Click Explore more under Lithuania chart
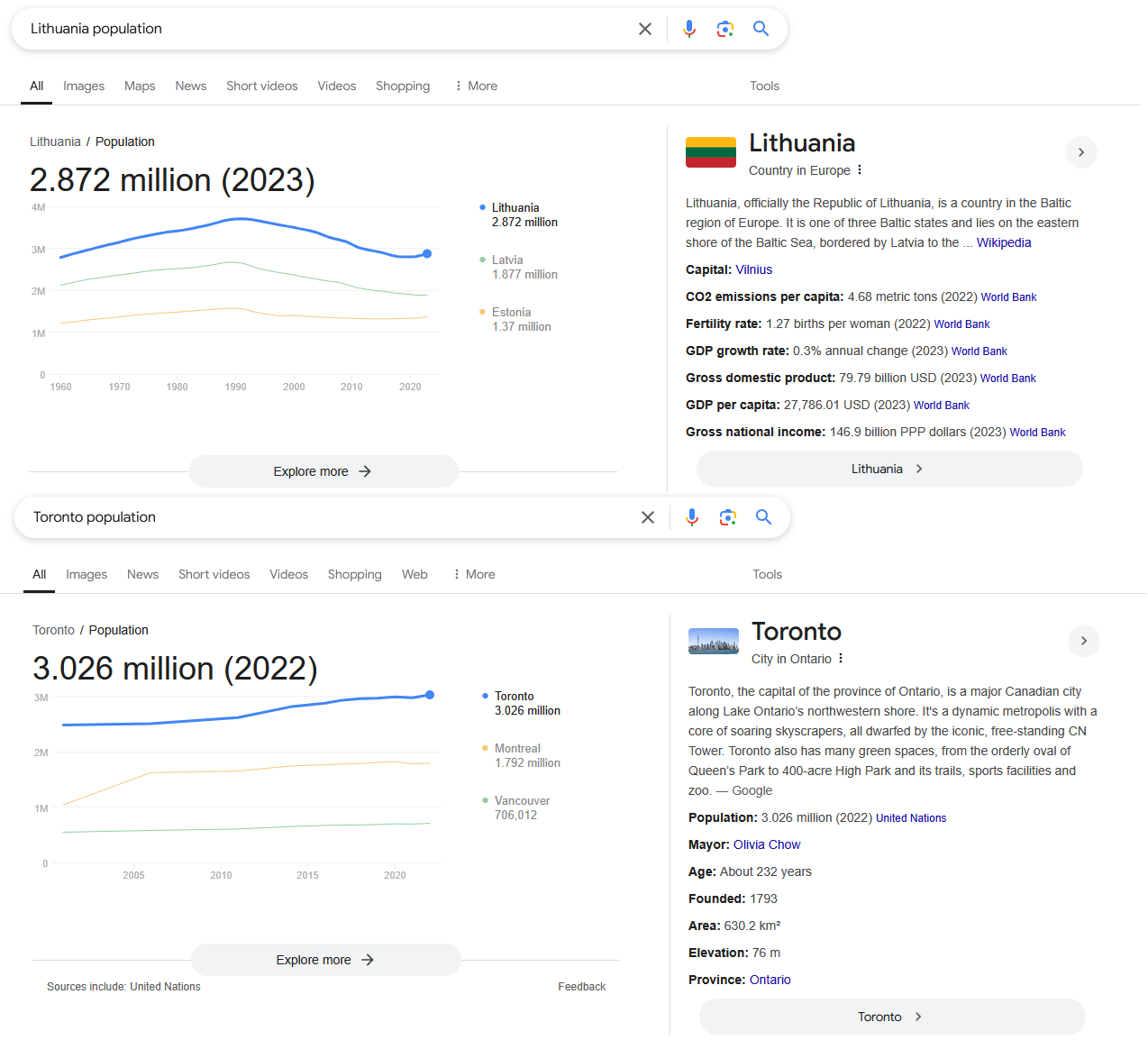 click(323, 471)
